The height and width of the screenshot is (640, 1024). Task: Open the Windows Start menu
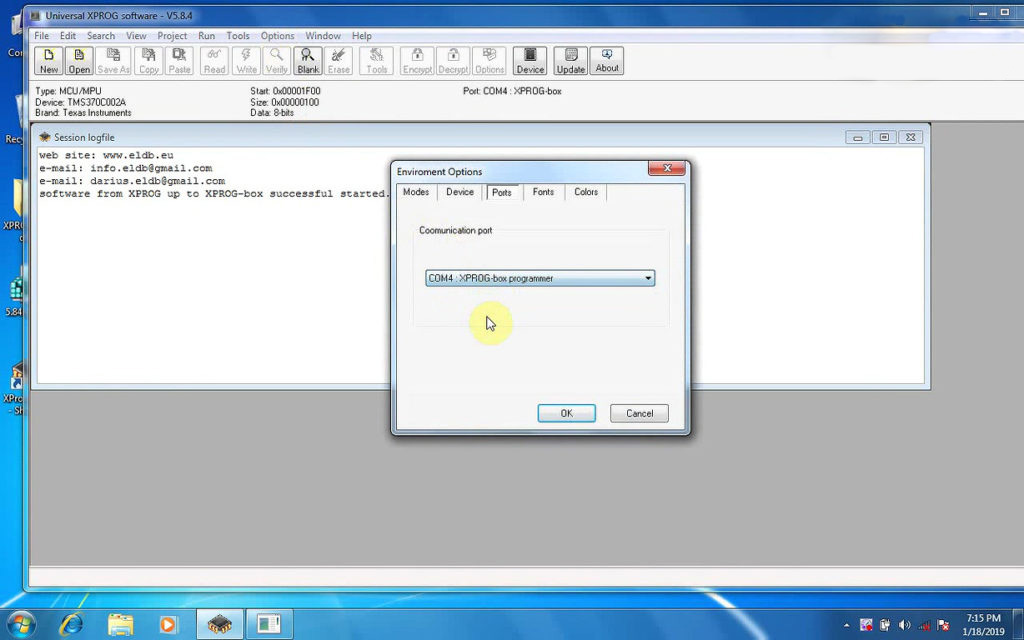click(x=21, y=624)
